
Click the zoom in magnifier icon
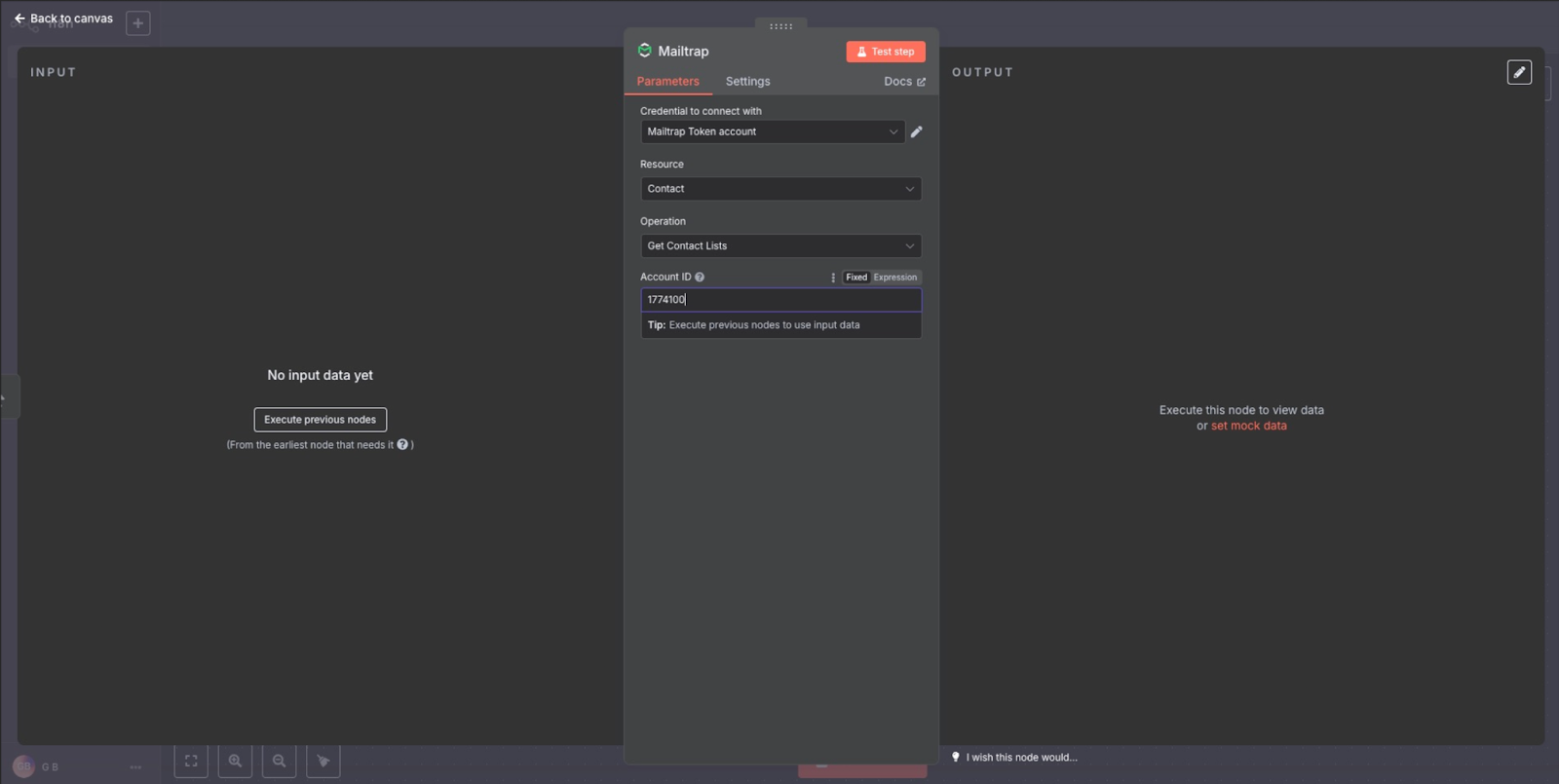(235, 761)
